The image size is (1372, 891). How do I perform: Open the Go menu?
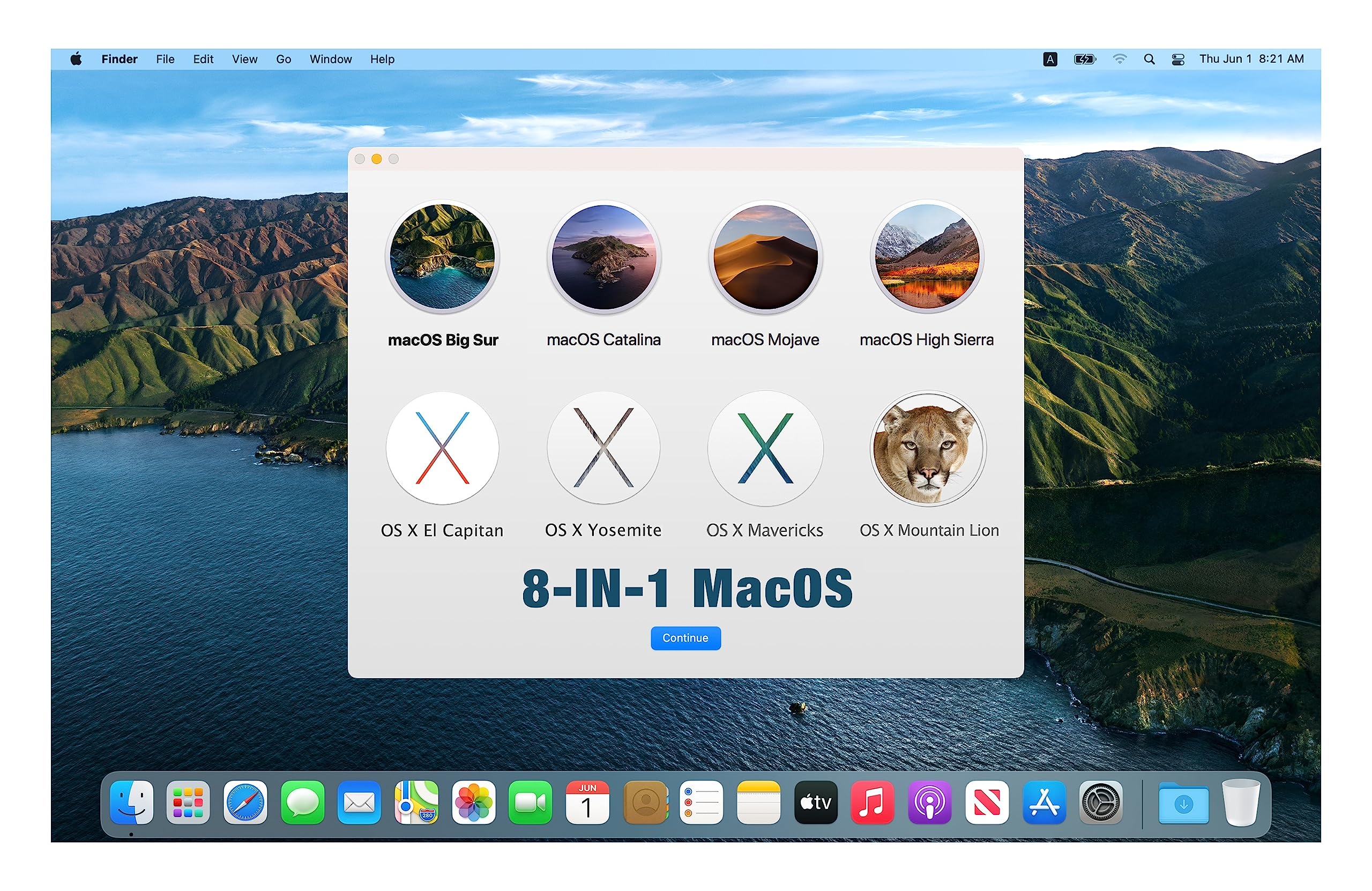[283, 59]
